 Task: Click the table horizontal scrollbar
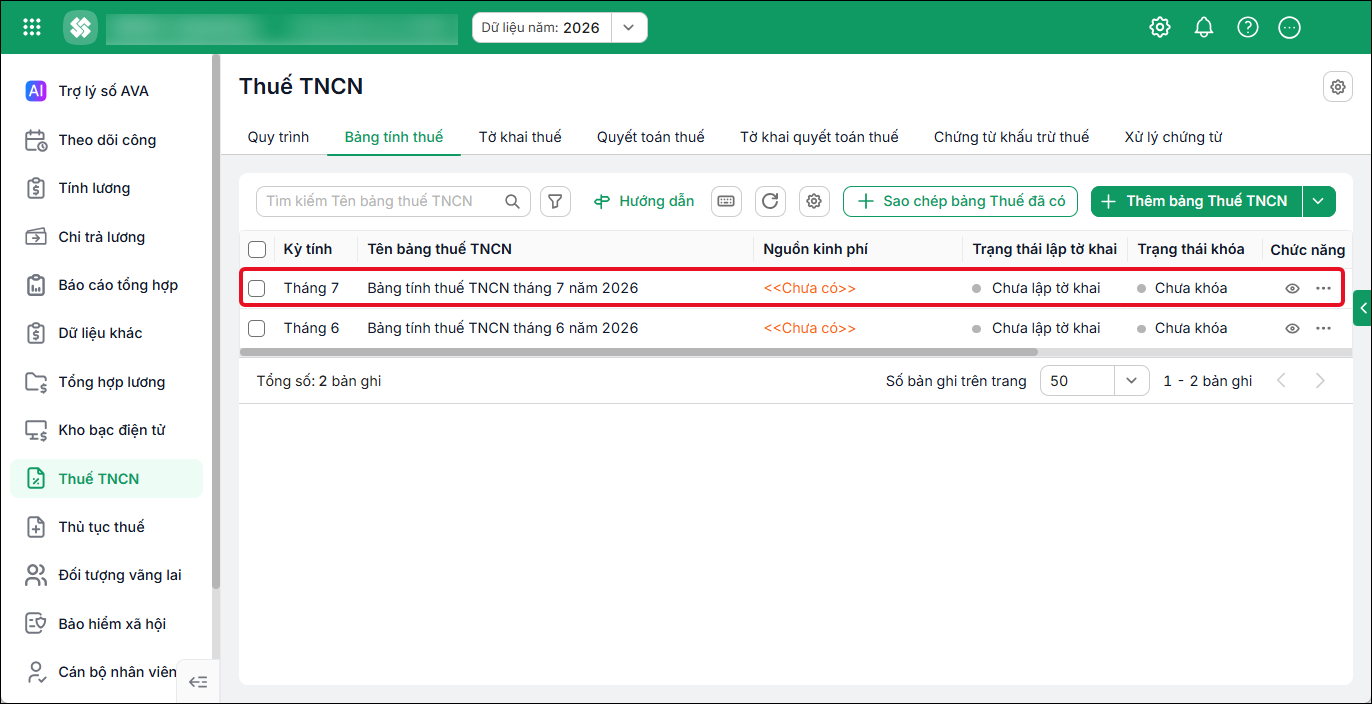coord(639,352)
